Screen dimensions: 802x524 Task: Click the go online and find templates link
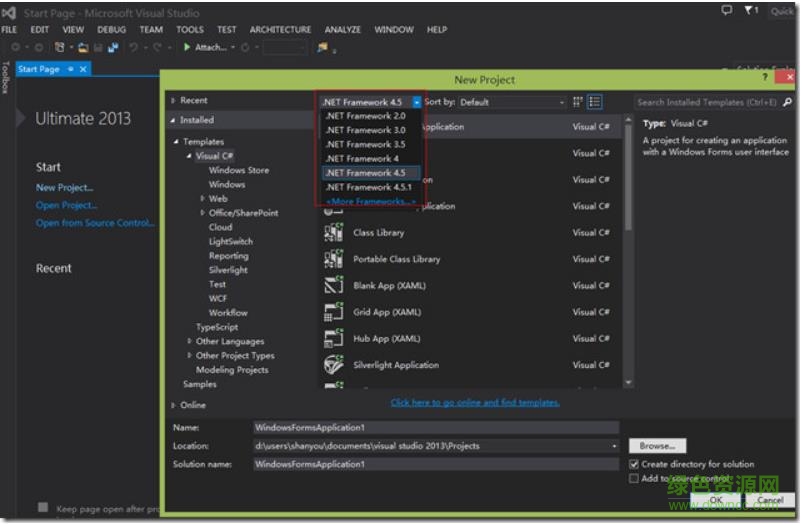click(x=475, y=403)
